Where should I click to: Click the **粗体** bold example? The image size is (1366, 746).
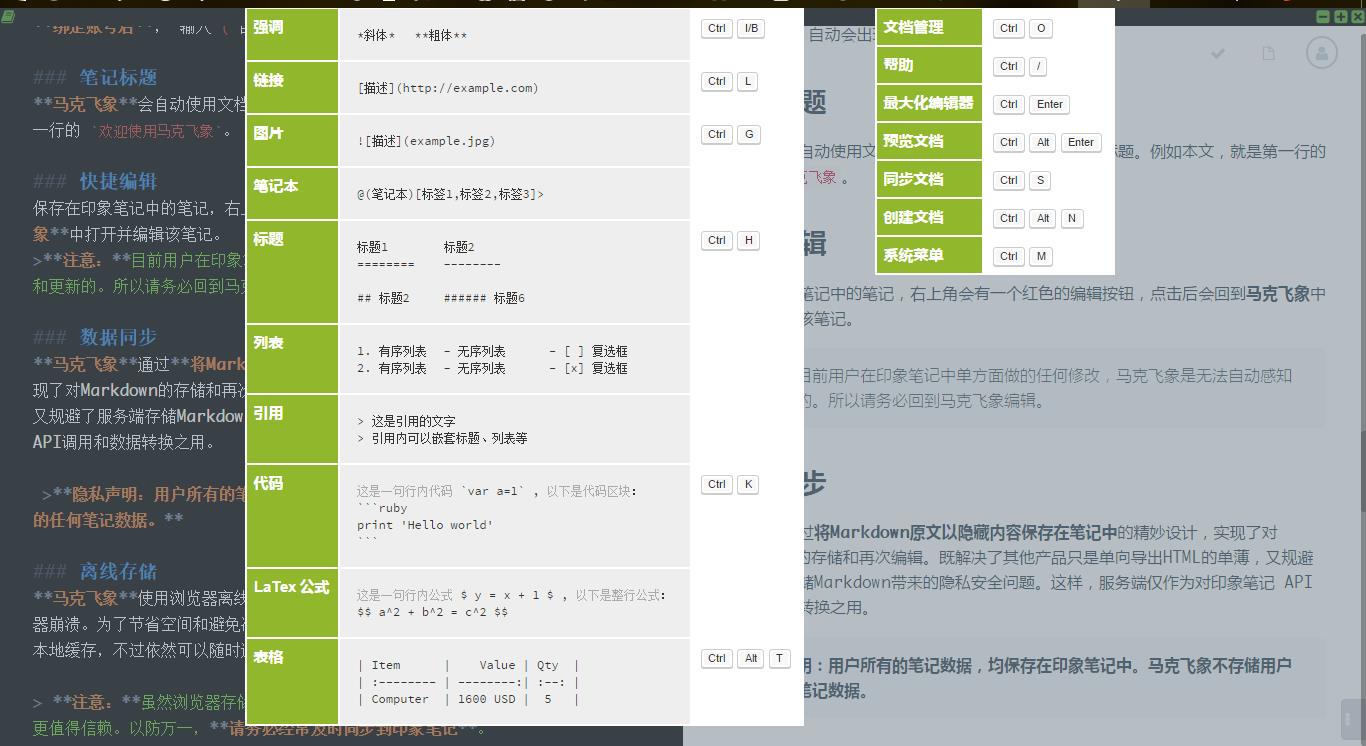pos(441,36)
